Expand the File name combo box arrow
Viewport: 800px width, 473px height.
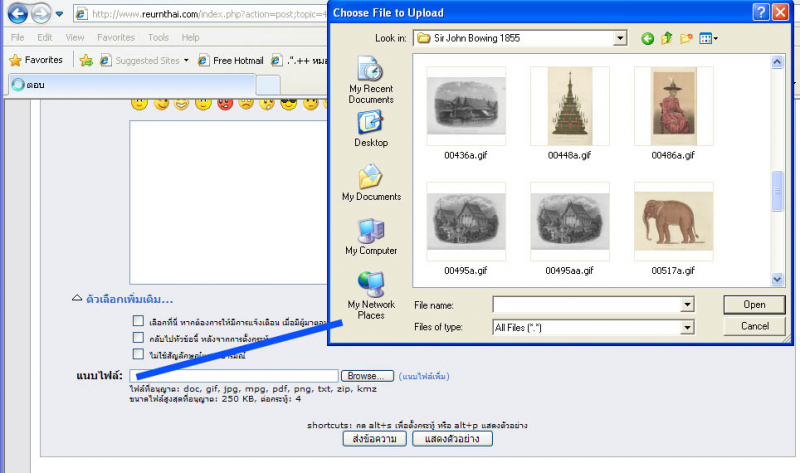click(x=687, y=305)
